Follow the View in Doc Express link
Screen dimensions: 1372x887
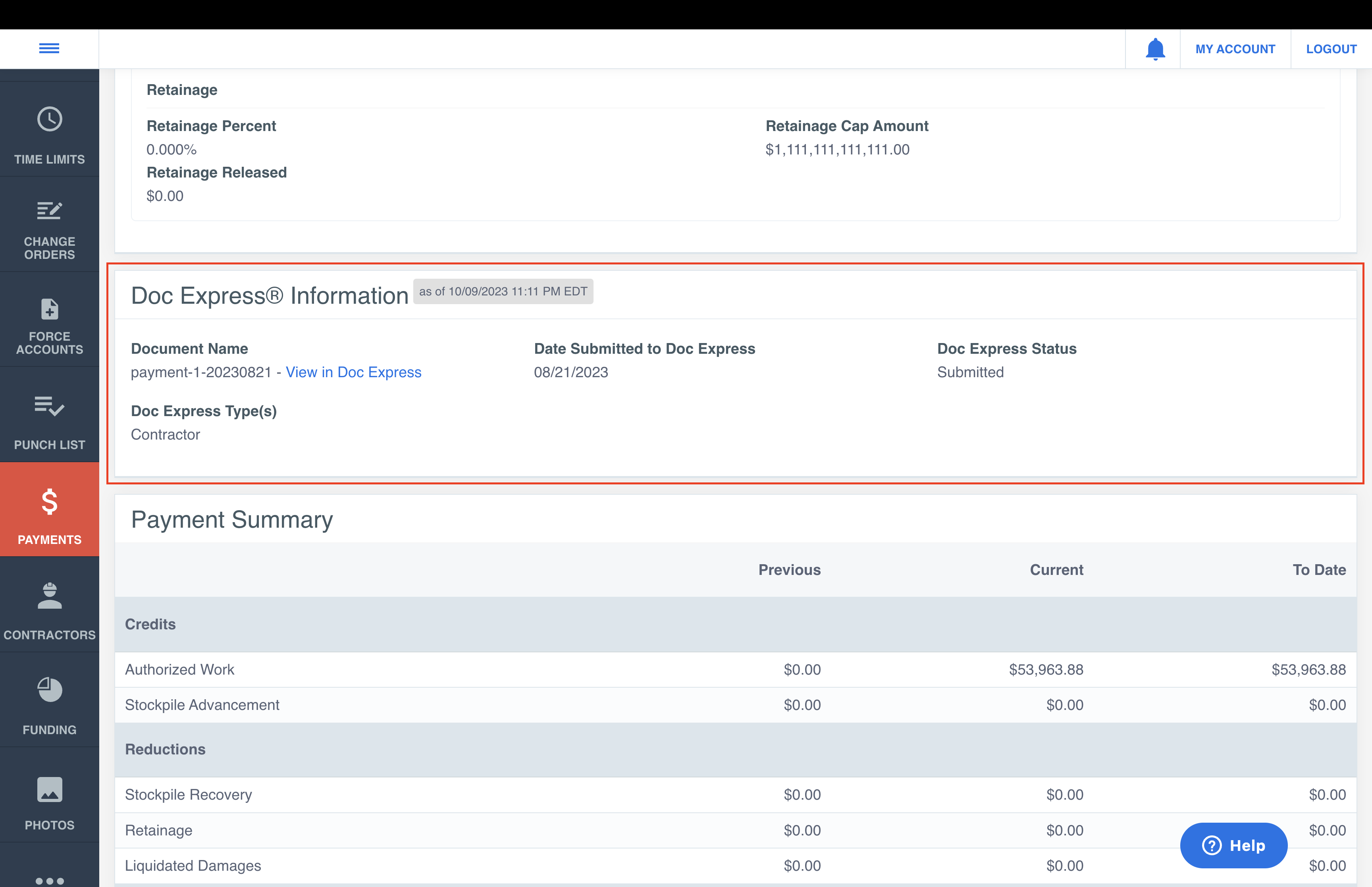[x=353, y=372]
